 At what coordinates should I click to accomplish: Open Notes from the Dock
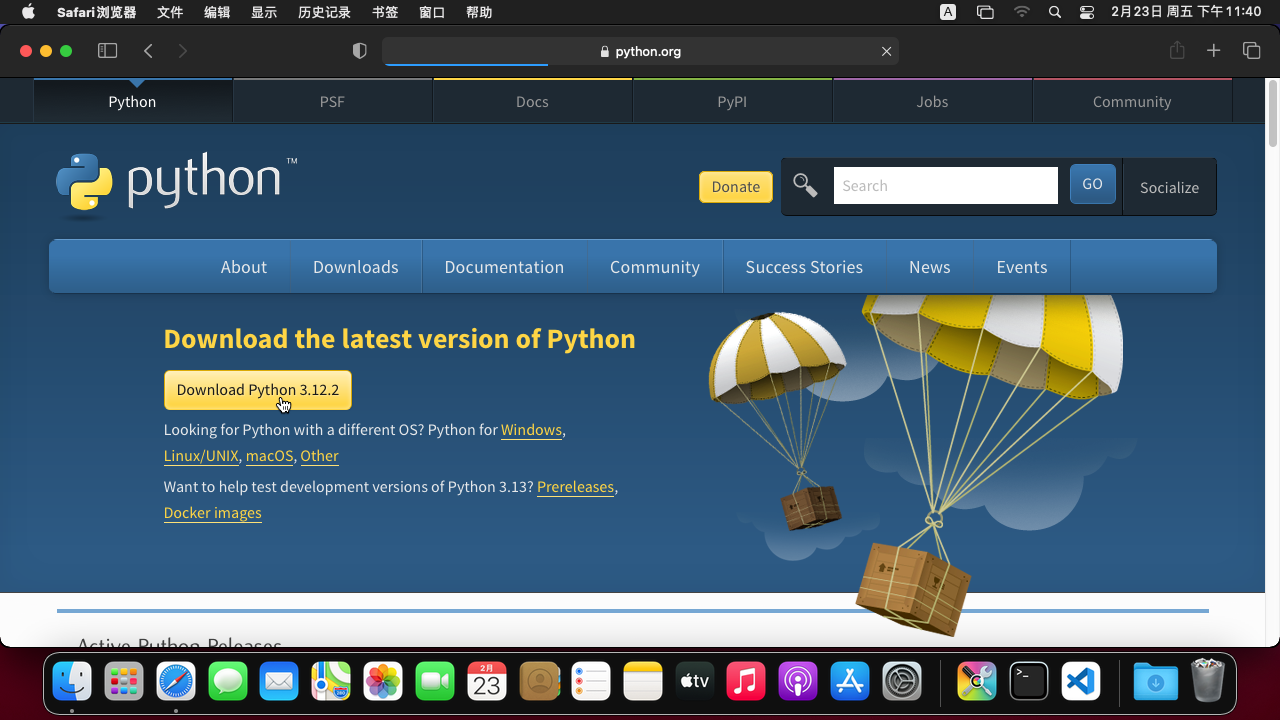click(643, 682)
